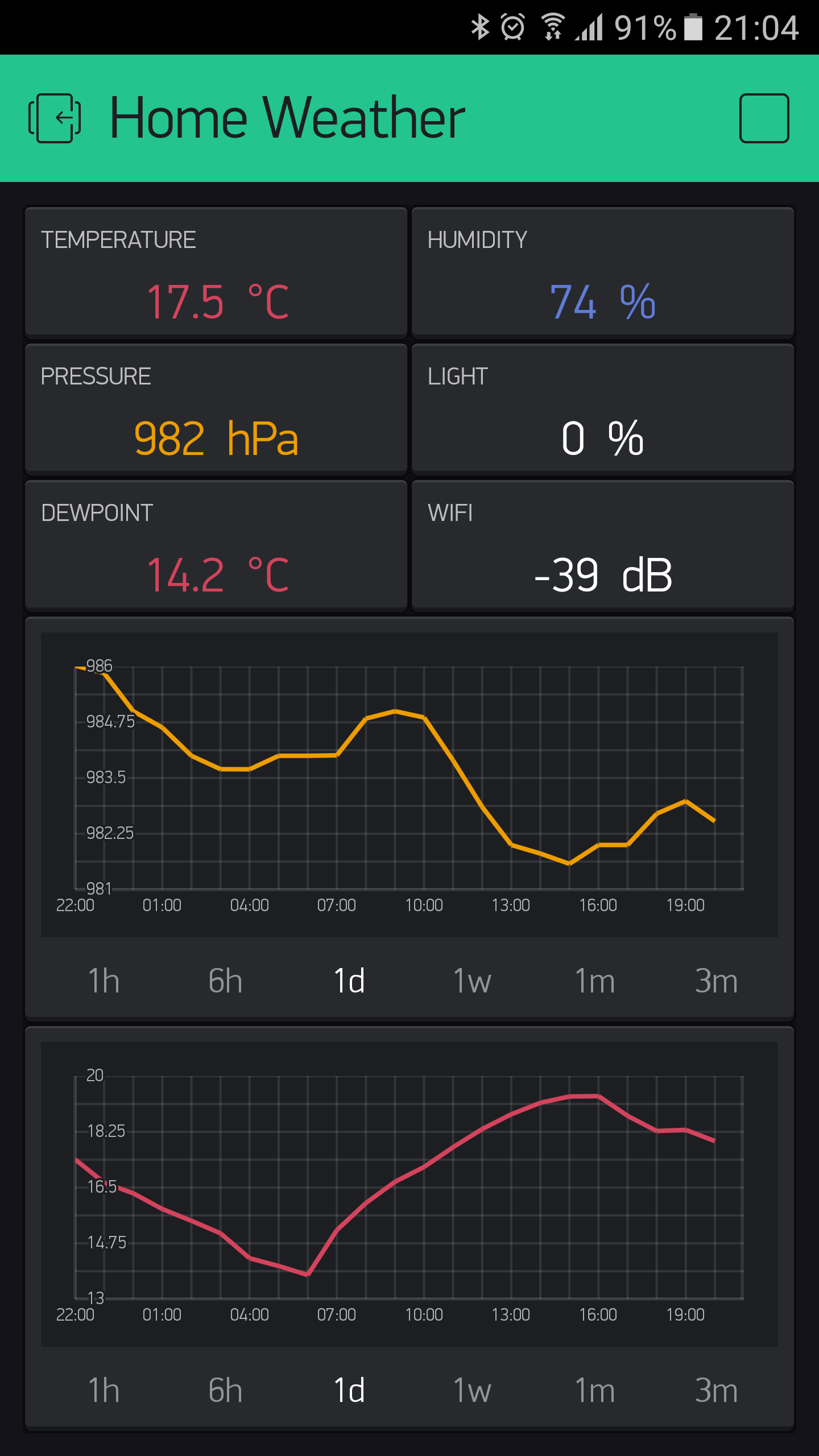Tap the alarm clock status icon
The image size is (819, 1456).
pos(513,27)
